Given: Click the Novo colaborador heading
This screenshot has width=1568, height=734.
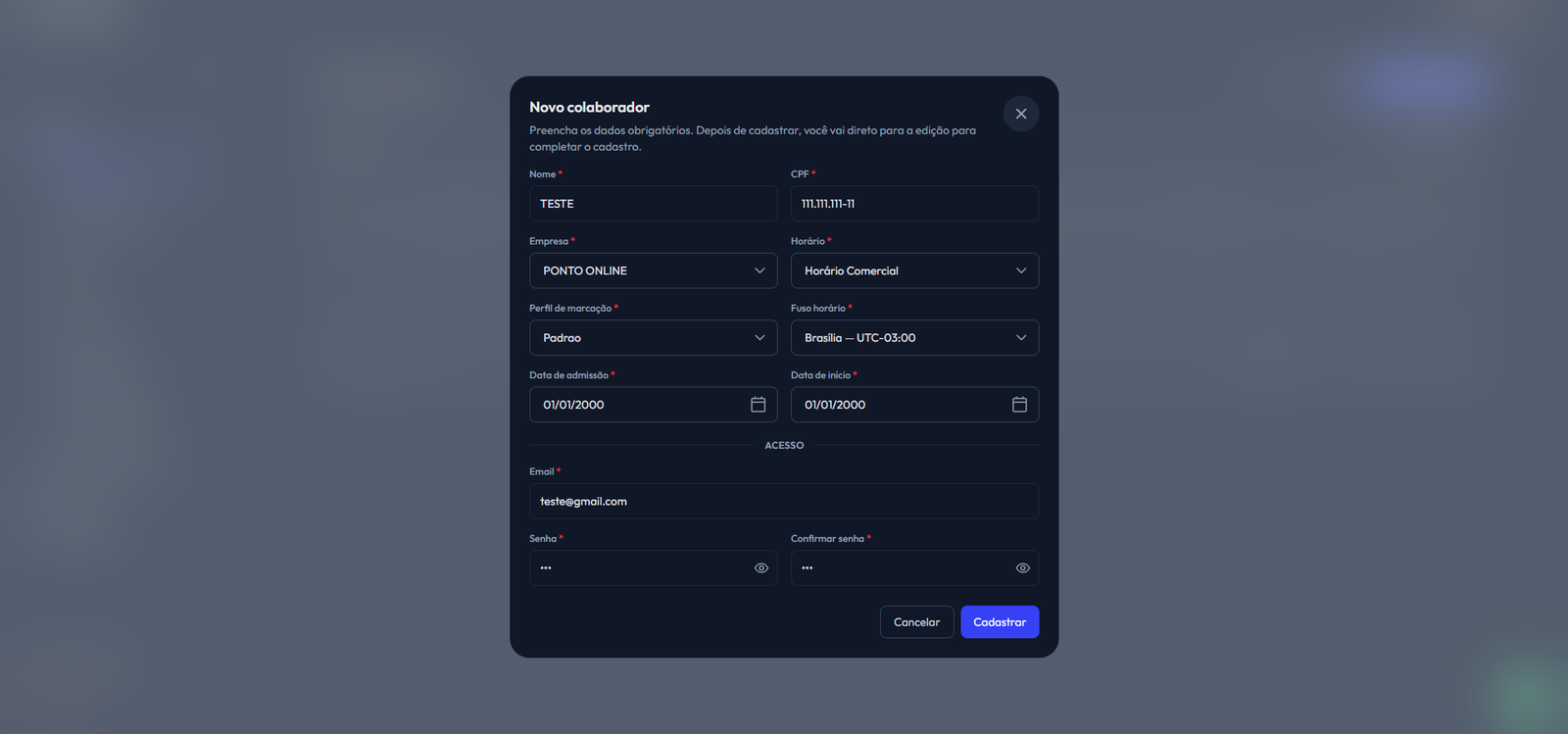Looking at the screenshot, I should 589,108.
